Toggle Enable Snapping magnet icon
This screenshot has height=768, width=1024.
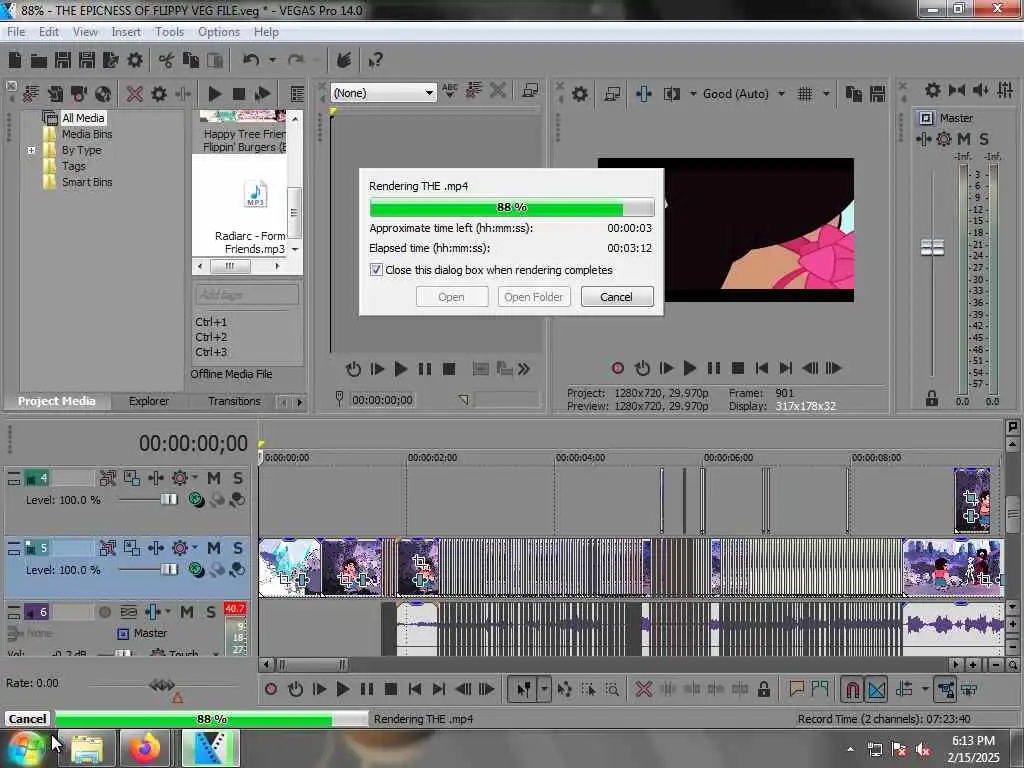point(852,689)
